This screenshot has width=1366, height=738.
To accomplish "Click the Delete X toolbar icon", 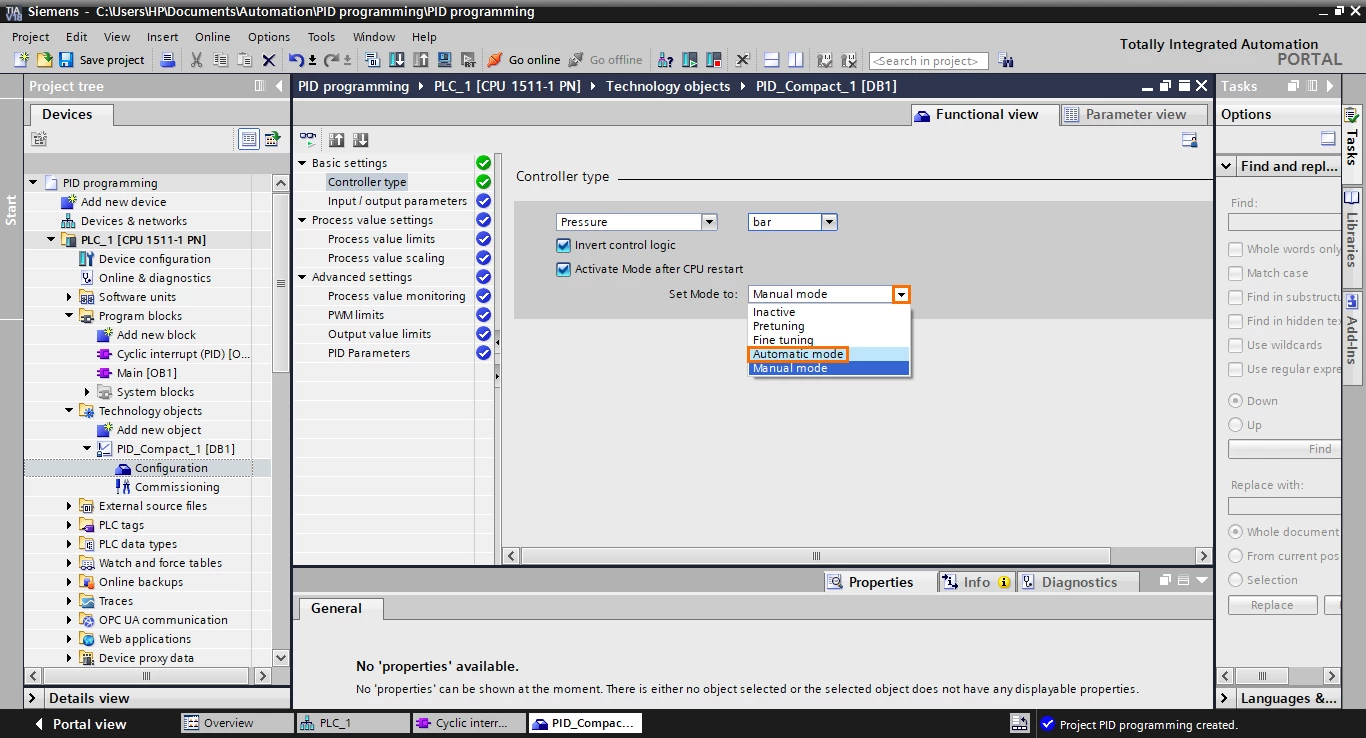I will (269, 60).
